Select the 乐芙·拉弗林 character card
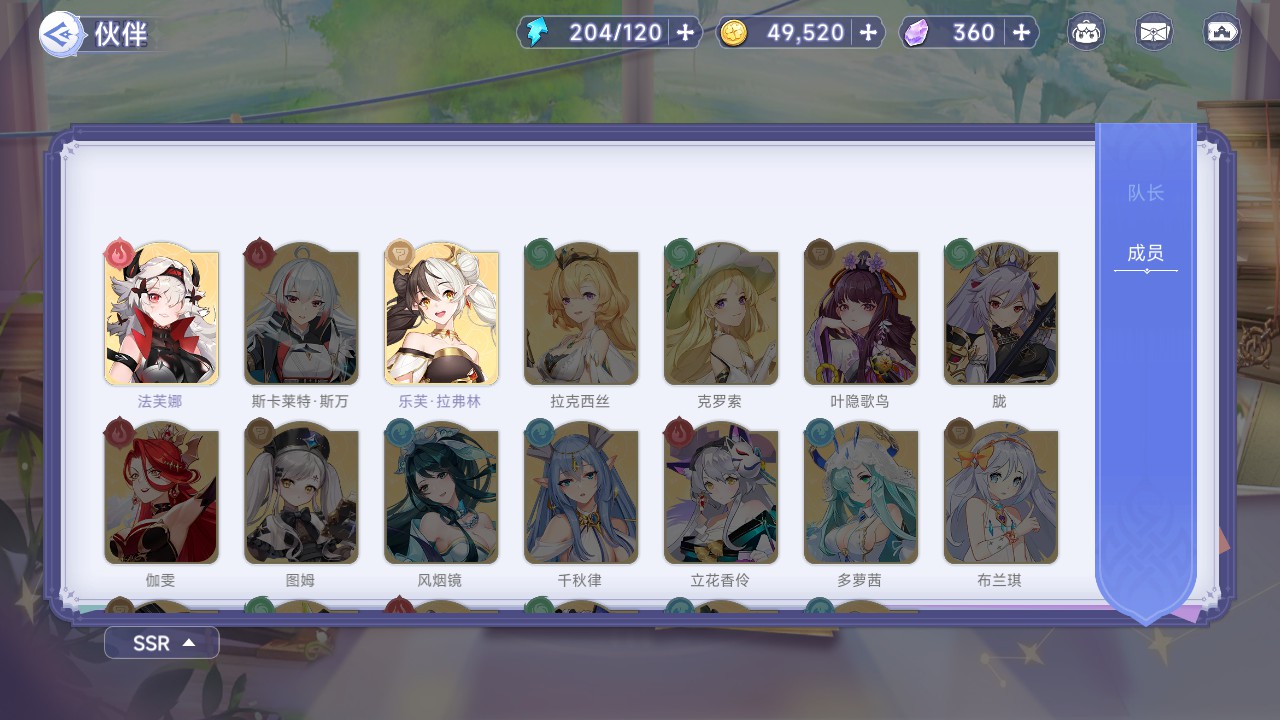Screen dimensions: 1280x720 [x=441, y=314]
